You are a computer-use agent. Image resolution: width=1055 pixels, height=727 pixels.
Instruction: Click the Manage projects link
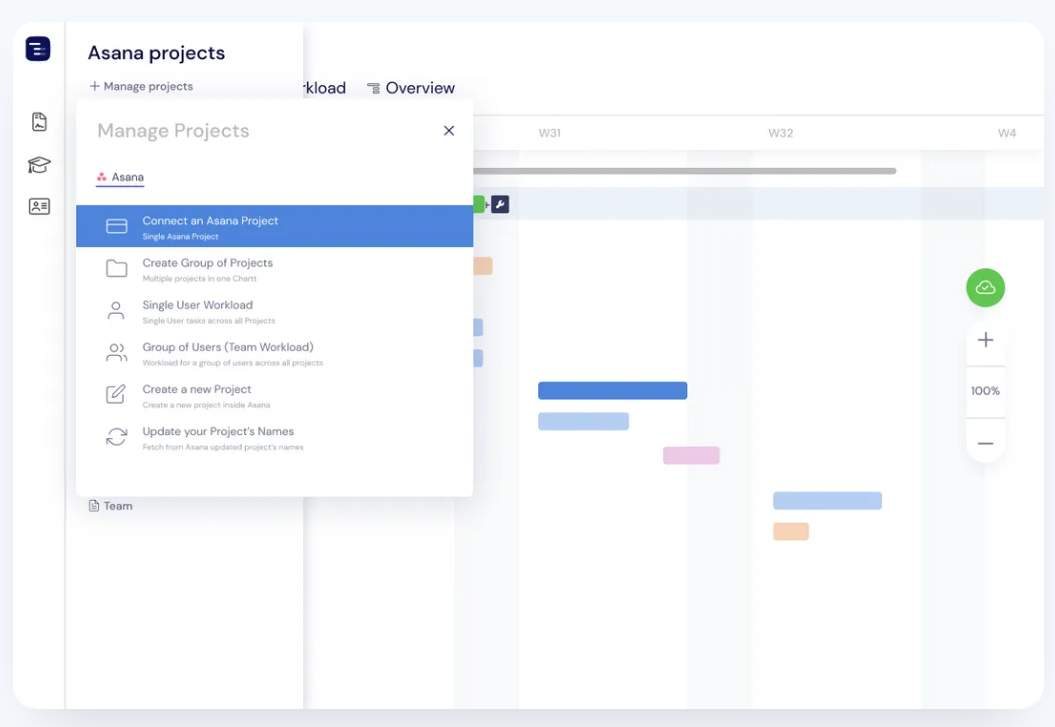pyautogui.click(x=141, y=86)
